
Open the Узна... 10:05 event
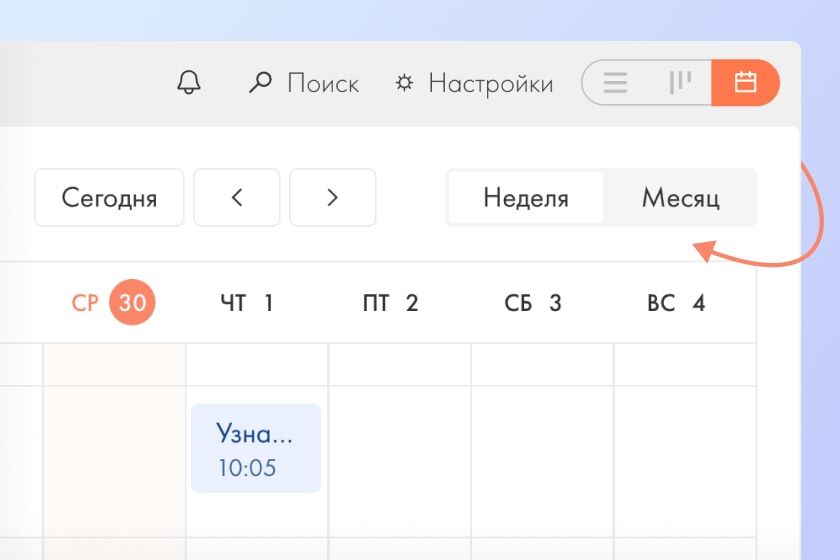click(x=256, y=448)
